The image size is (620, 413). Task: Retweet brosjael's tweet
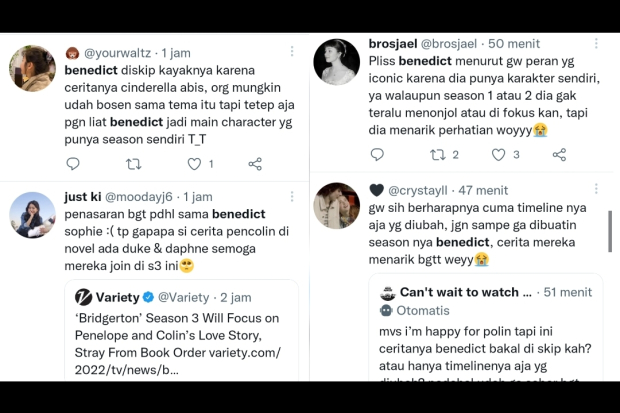click(438, 155)
